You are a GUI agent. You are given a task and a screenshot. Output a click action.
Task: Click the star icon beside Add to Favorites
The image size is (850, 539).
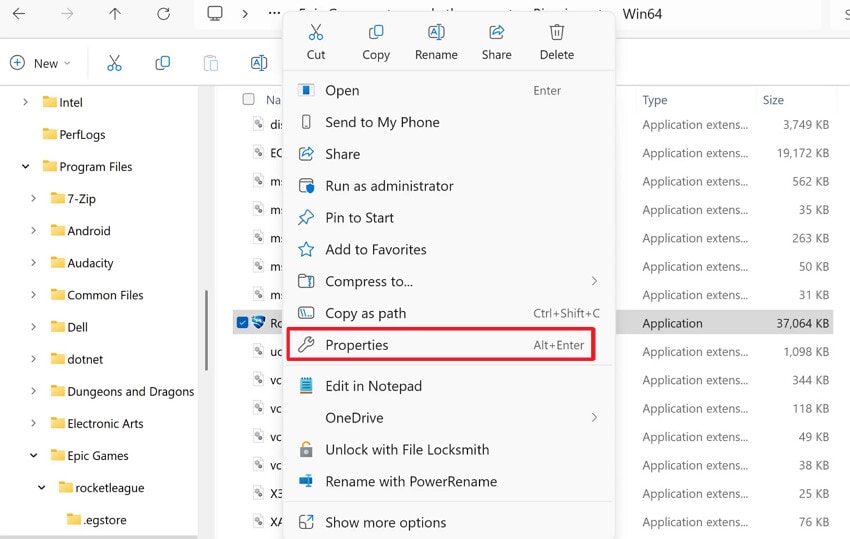306,249
